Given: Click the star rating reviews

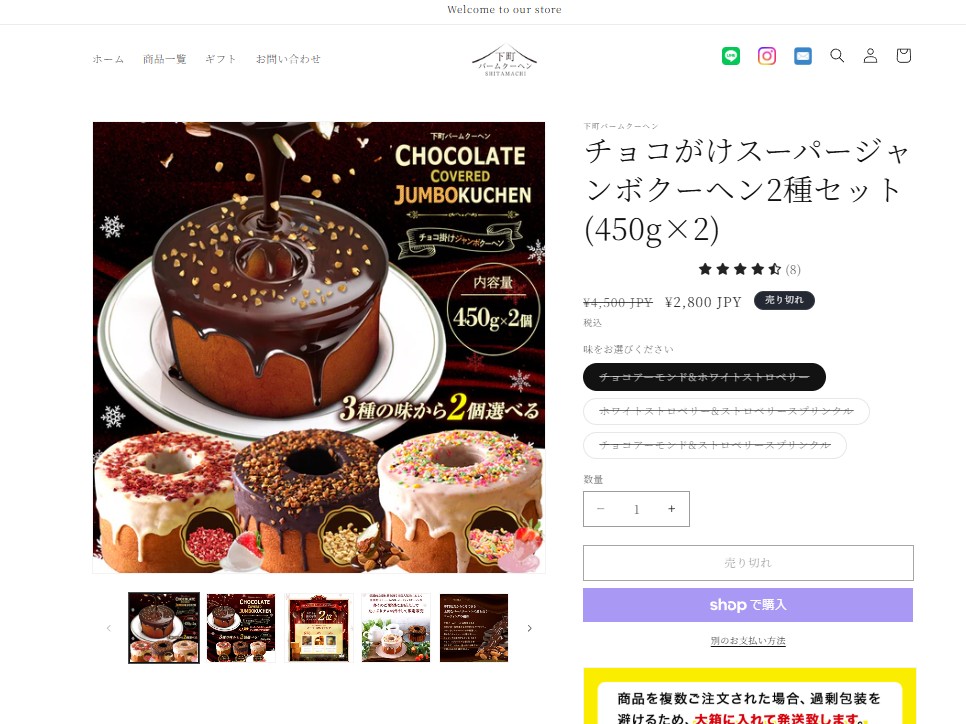Looking at the screenshot, I should coord(749,269).
